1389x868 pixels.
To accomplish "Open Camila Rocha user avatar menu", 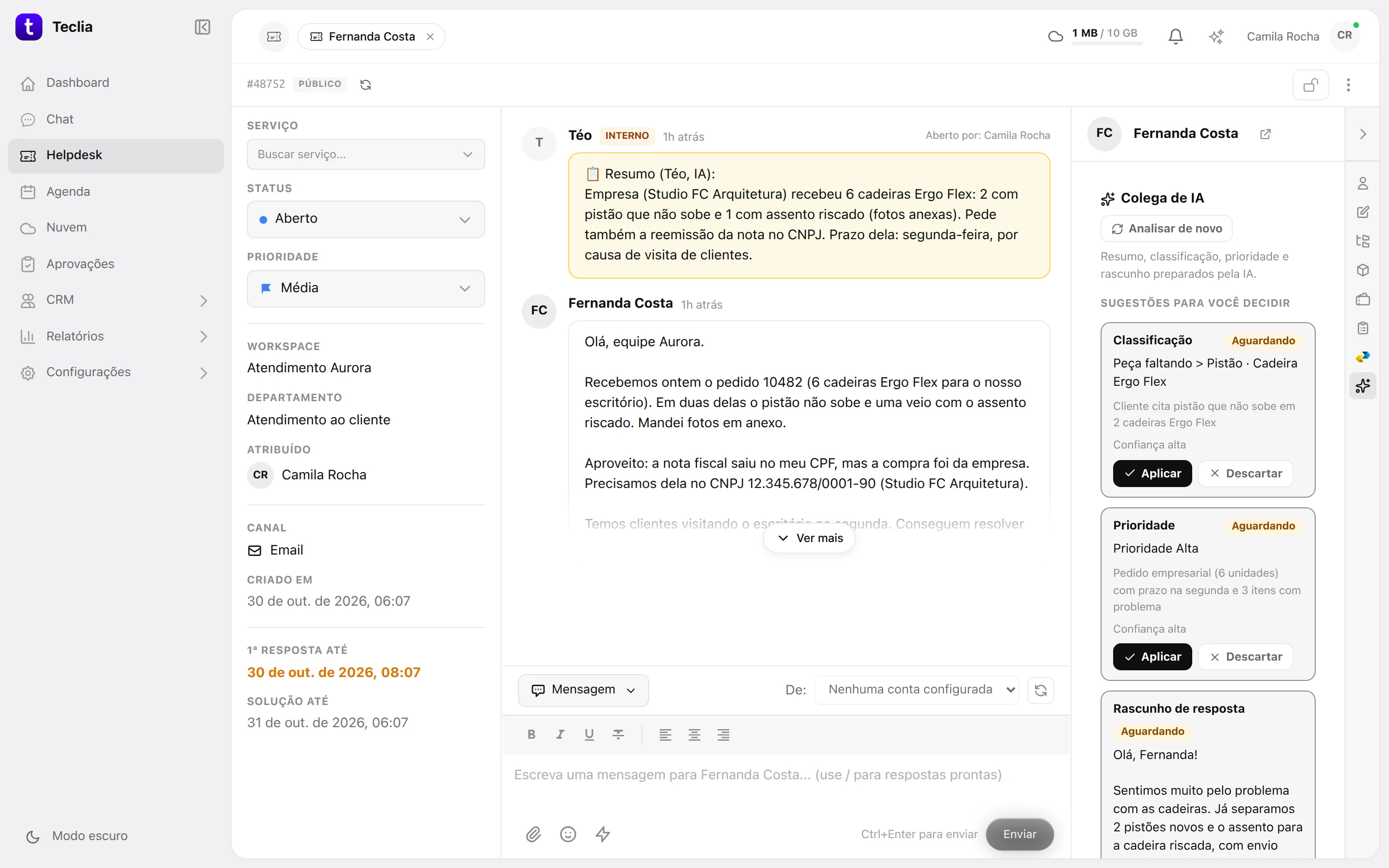I will pyautogui.click(x=1344, y=36).
